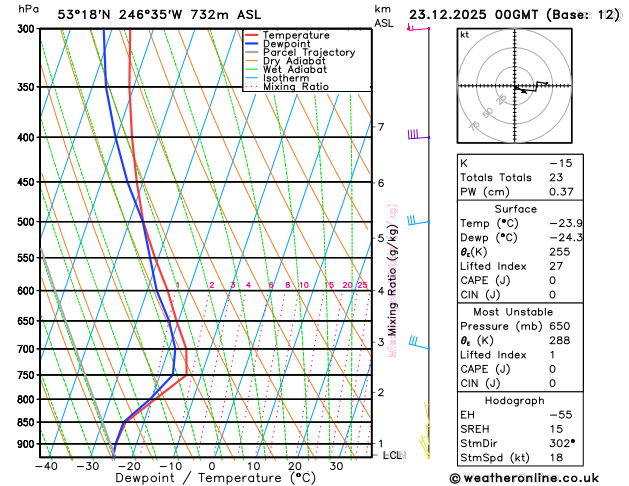Click the '0' temperature axis label
The height and width of the screenshot is (486, 629).
pyautogui.click(x=212, y=466)
